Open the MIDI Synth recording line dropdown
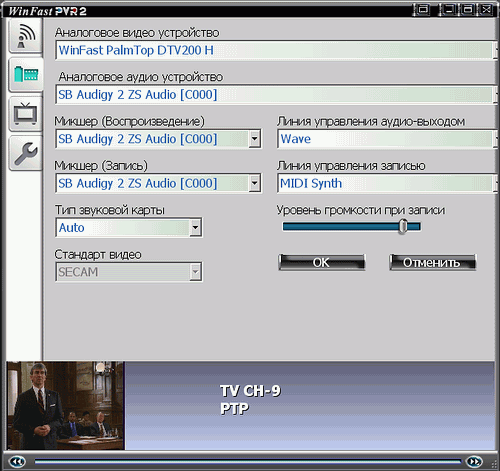 click(x=386, y=183)
